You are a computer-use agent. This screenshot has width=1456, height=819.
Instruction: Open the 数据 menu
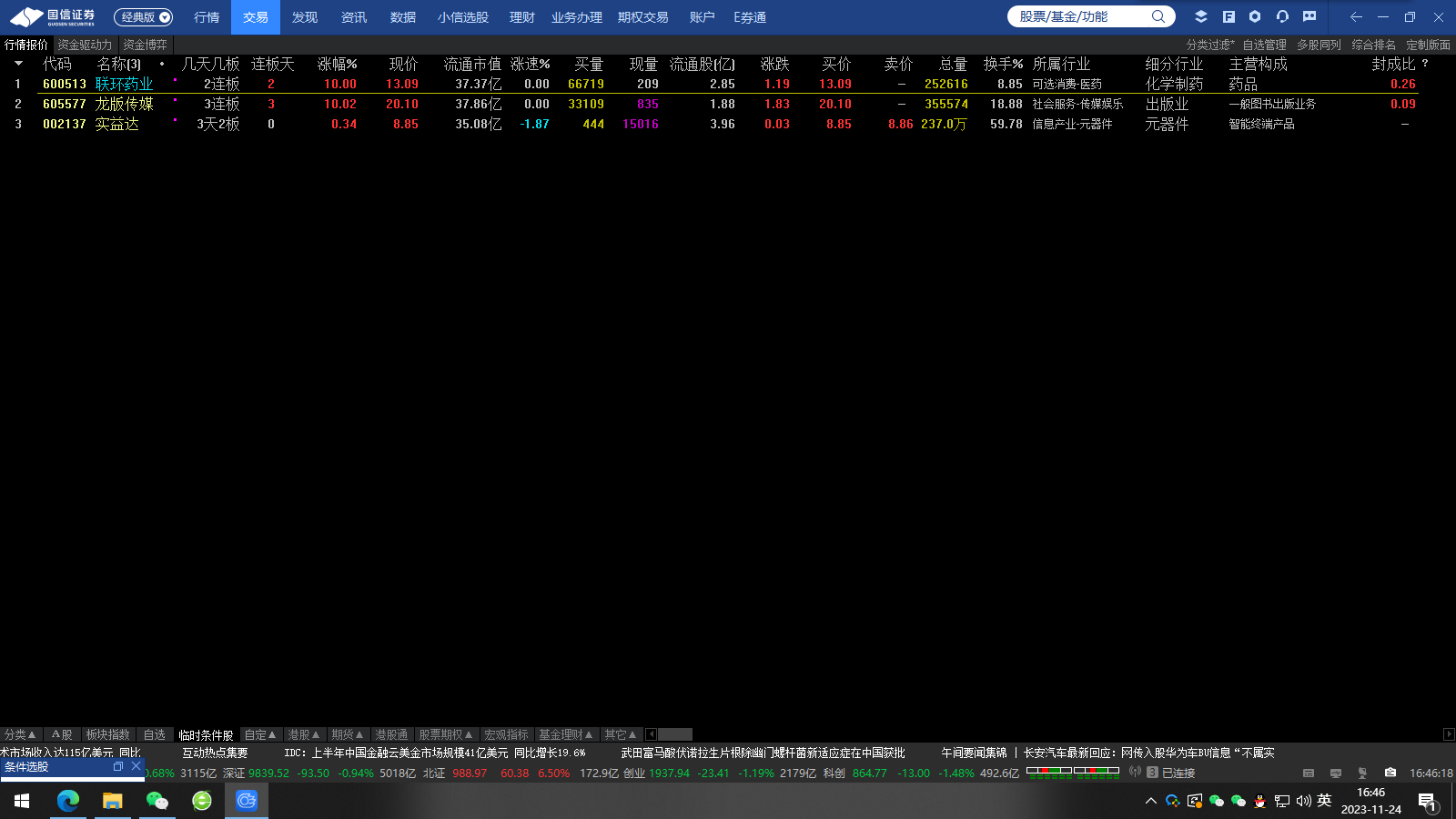point(403,17)
